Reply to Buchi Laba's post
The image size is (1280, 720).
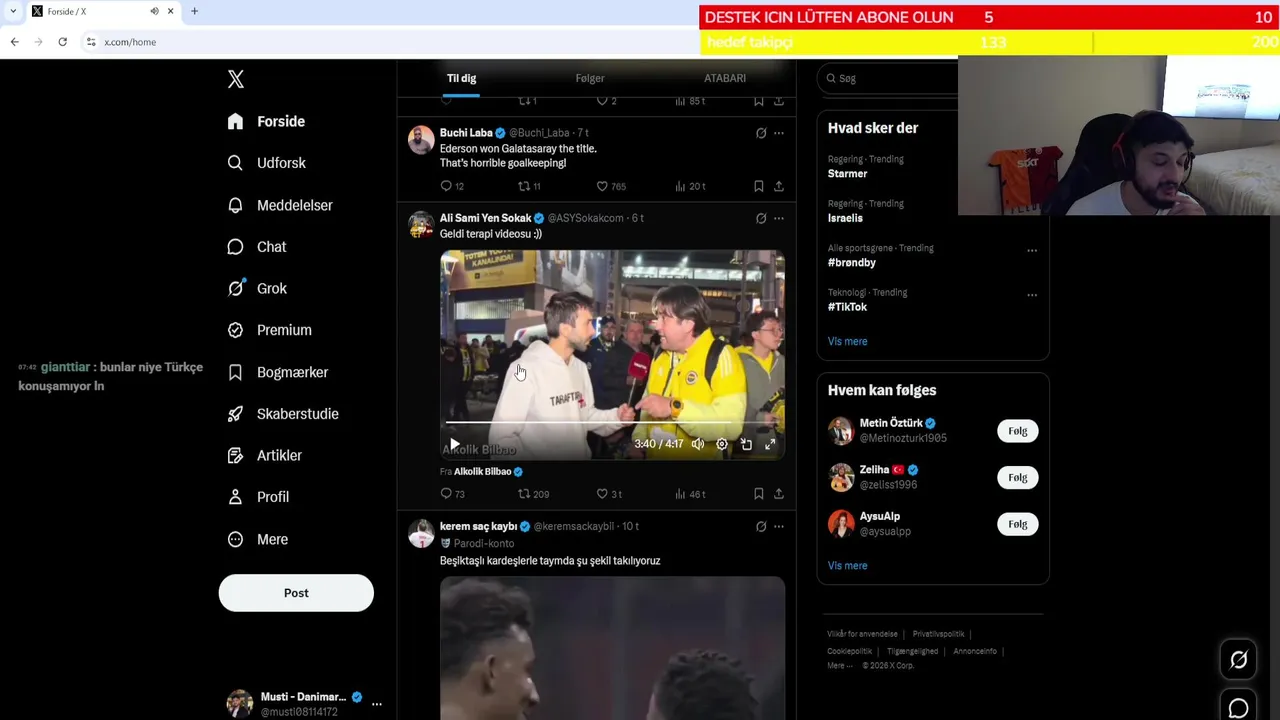pyautogui.click(x=451, y=186)
